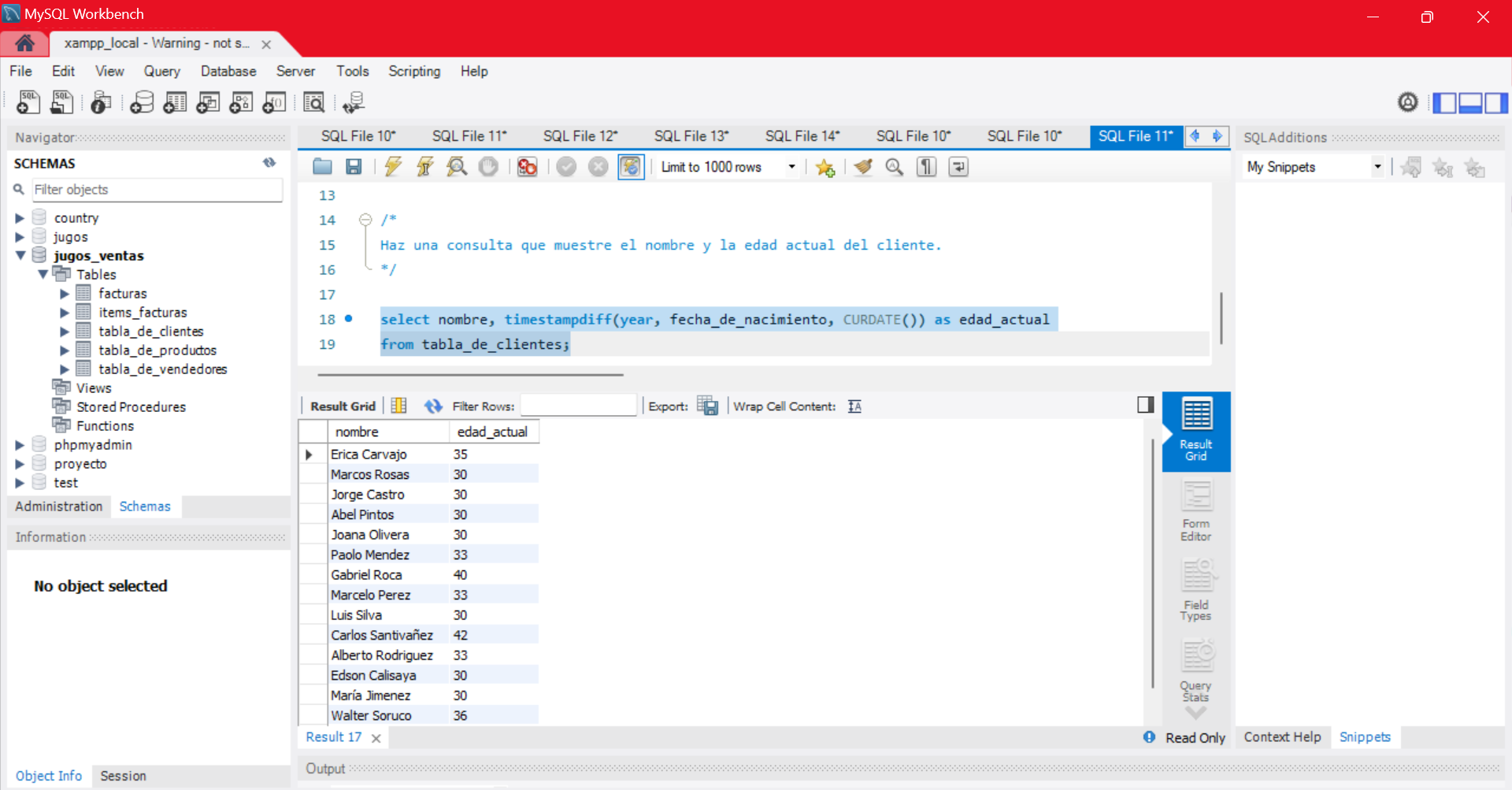Screen dimensions: 1512x790
Task: Open the Find magnifier icon
Action: 895,166
